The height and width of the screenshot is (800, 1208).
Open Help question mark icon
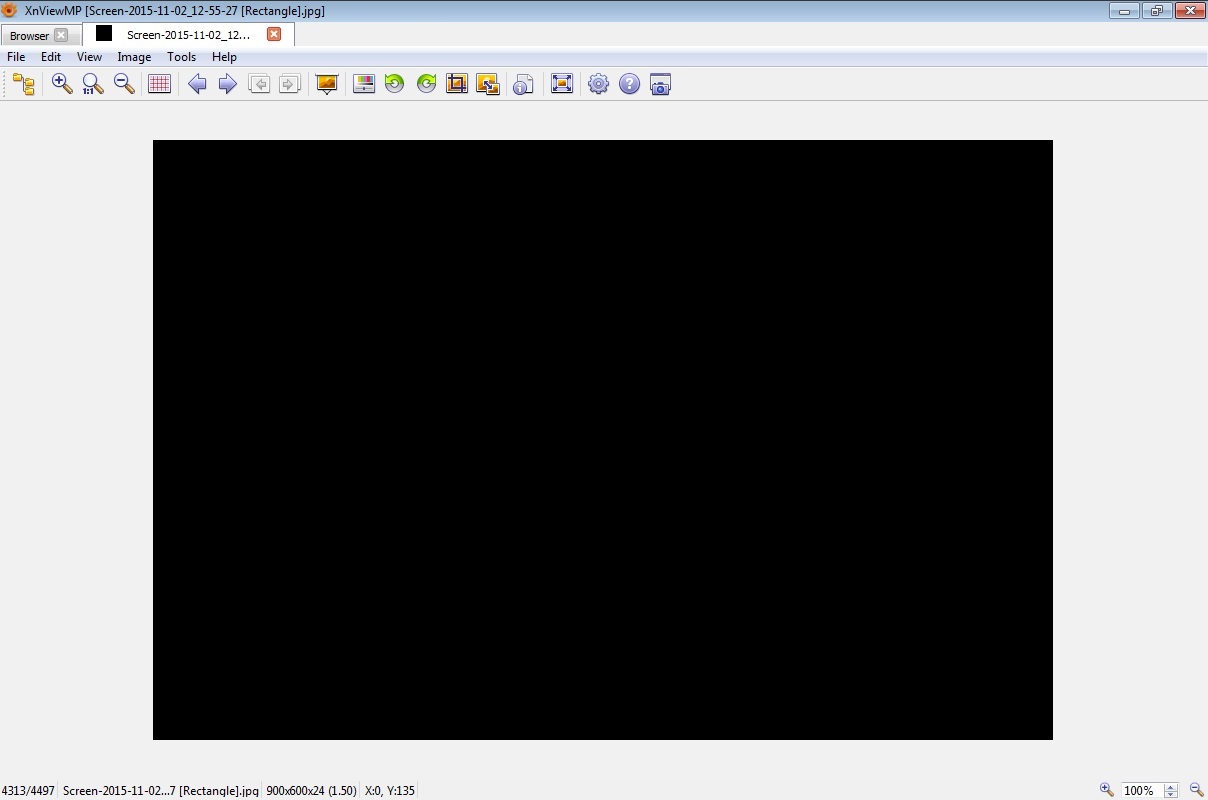click(629, 84)
